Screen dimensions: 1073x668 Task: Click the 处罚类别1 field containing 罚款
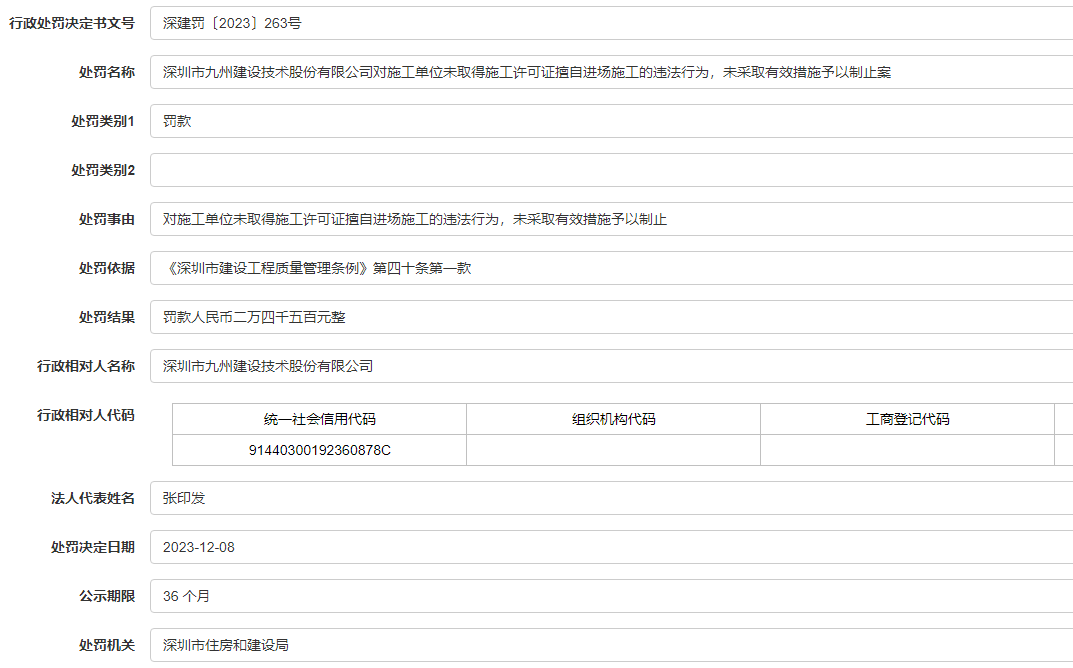(x=612, y=121)
